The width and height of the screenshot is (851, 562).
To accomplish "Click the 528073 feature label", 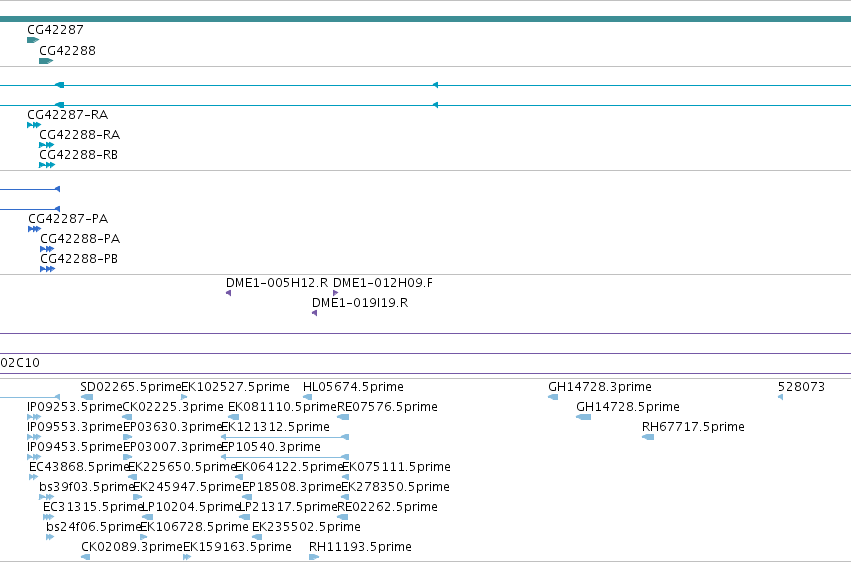I will (x=801, y=387).
